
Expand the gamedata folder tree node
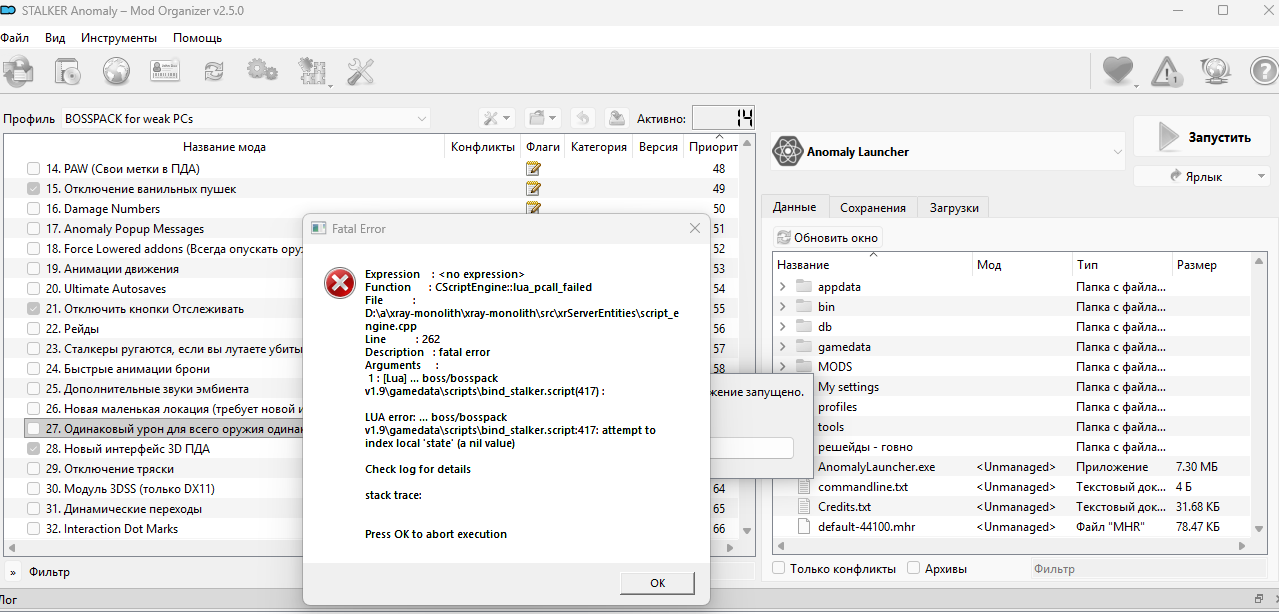[x=782, y=347]
